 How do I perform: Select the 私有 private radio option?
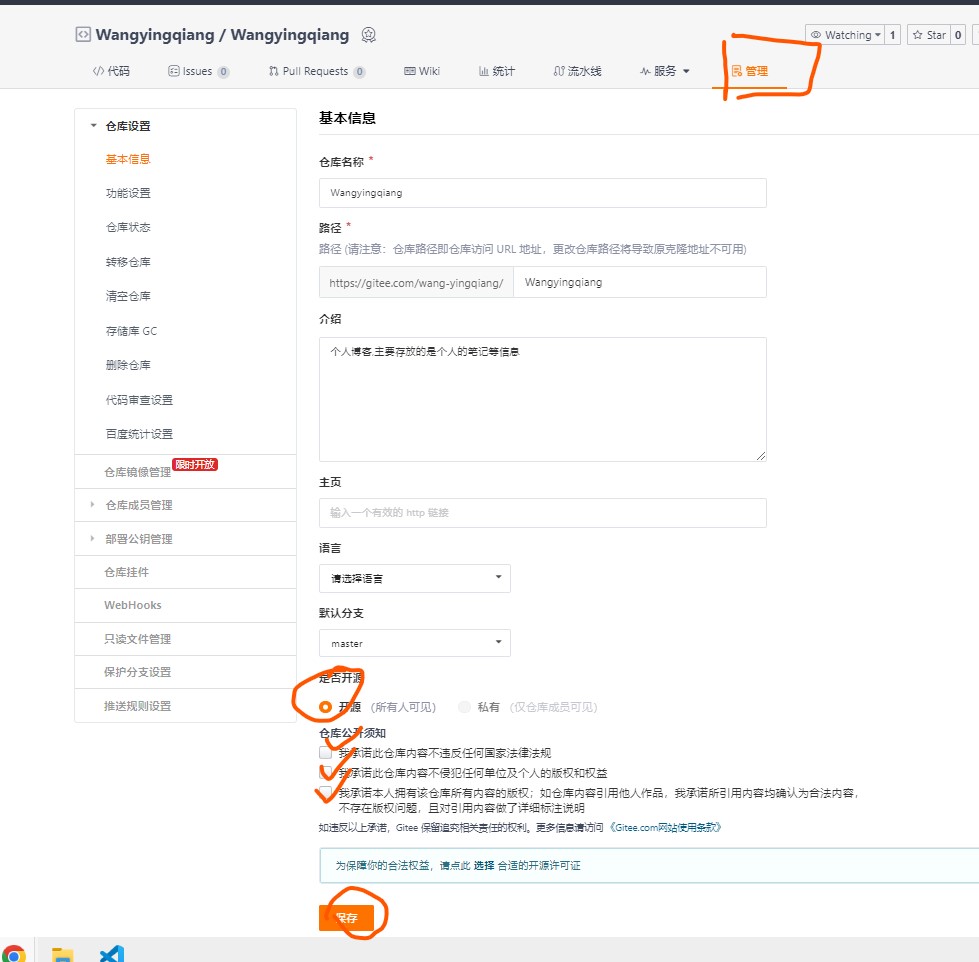(x=464, y=707)
